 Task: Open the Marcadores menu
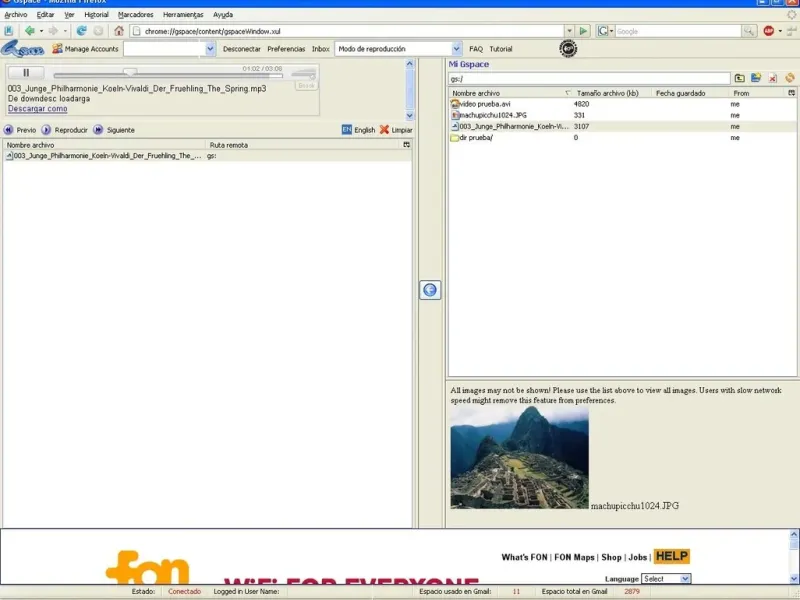point(136,15)
